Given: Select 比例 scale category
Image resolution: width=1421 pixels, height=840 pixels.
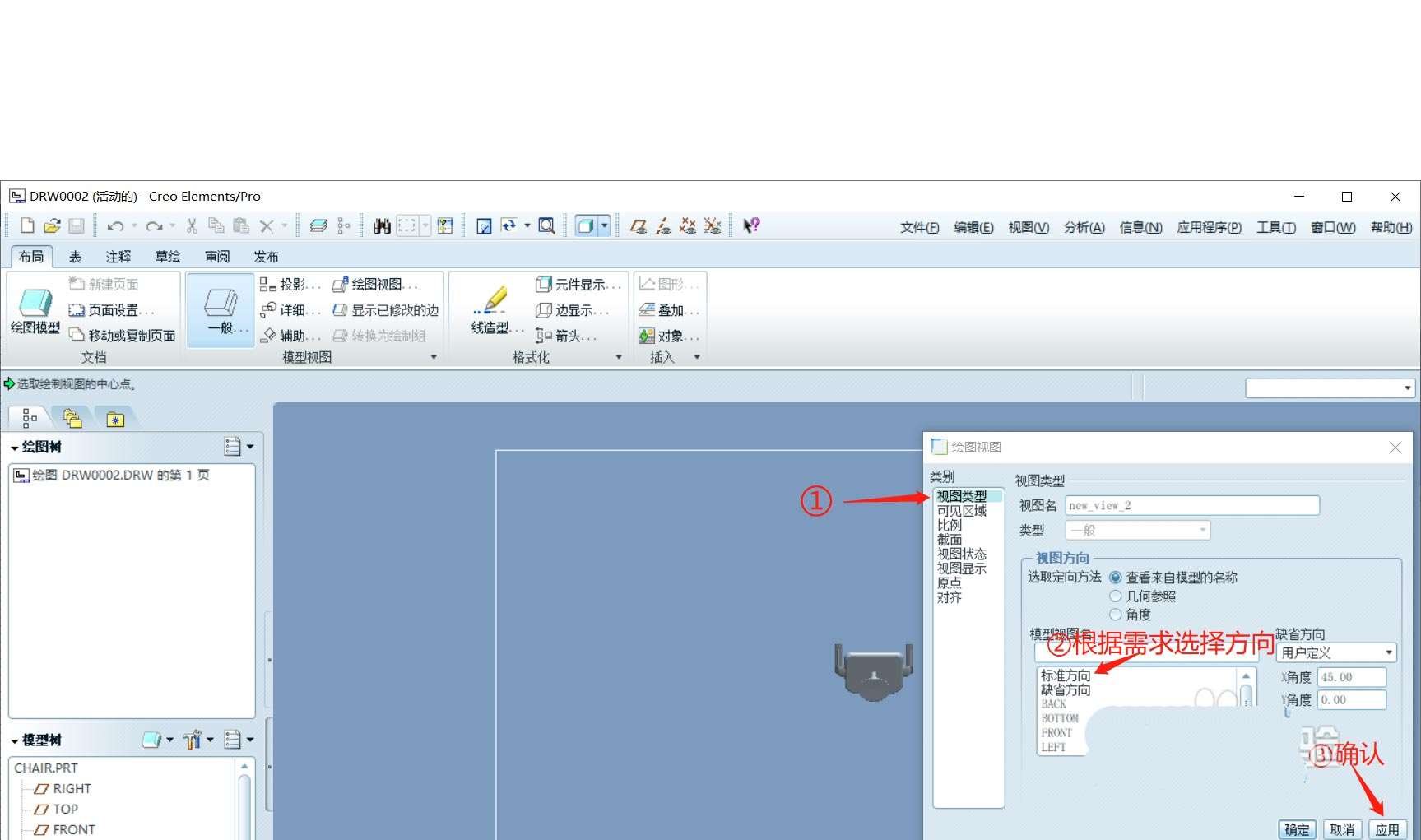Looking at the screenshot, I should pyautogui.click(x=949, y=525).
